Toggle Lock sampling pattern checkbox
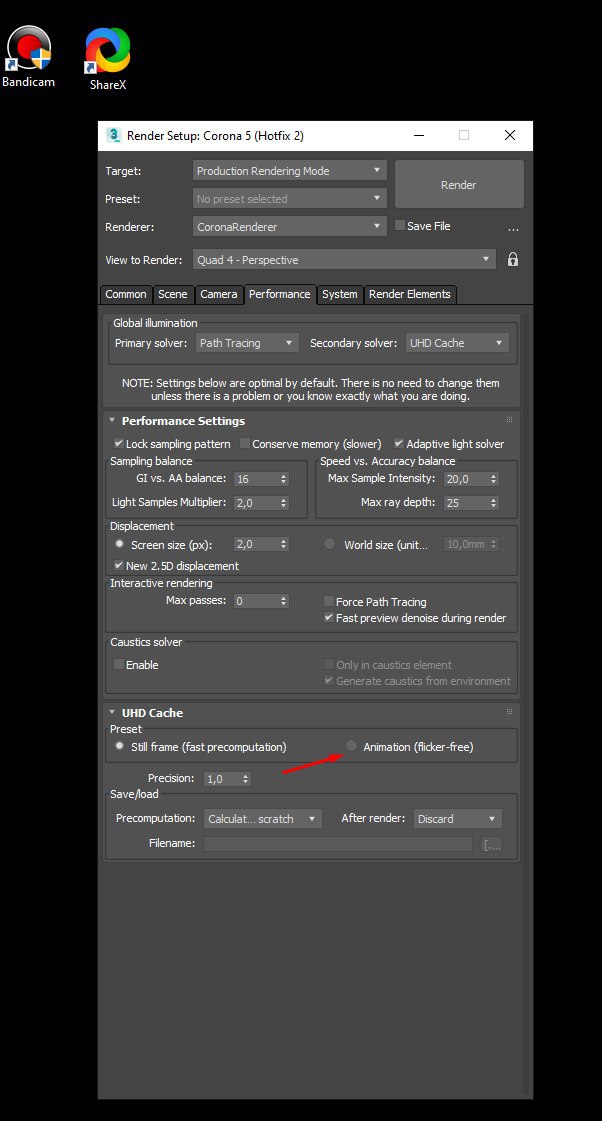This screenshot has width=602, height=1121. pos(119,443)
